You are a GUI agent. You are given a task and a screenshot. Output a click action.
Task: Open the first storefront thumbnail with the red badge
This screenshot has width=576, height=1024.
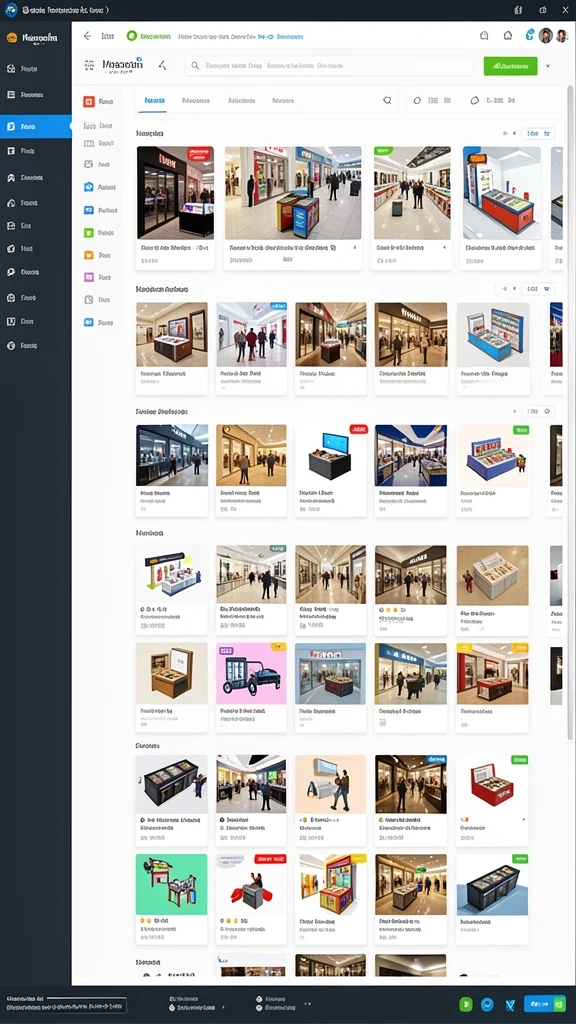pos(175,193)
